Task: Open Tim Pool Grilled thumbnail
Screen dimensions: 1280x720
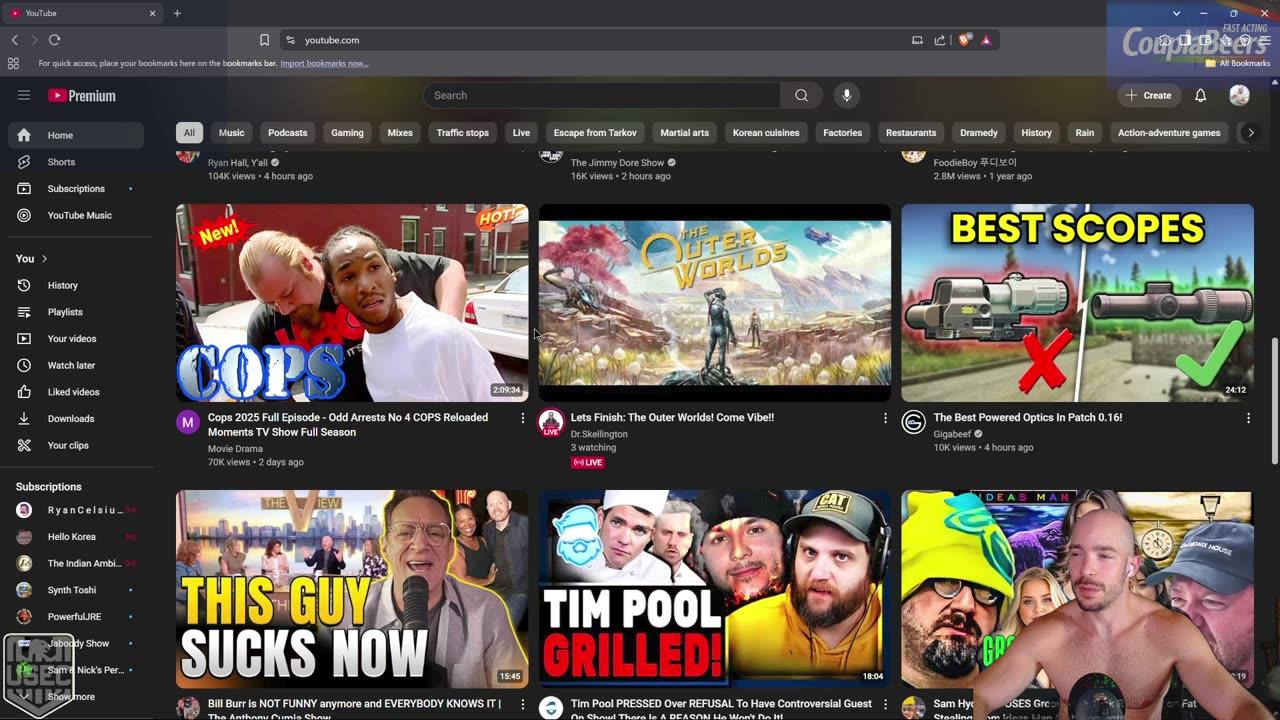Action: click(715, 589)
